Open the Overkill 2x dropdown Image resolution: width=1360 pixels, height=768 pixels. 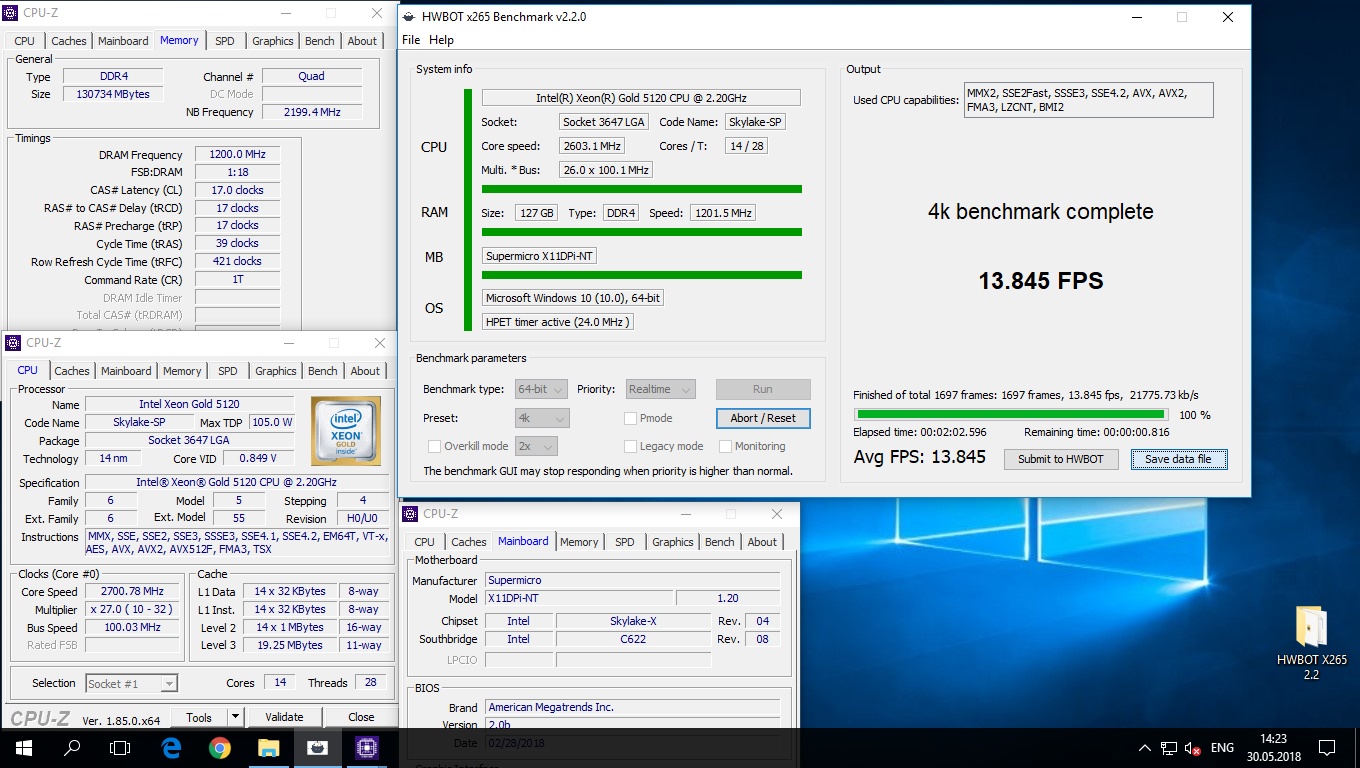536,446
